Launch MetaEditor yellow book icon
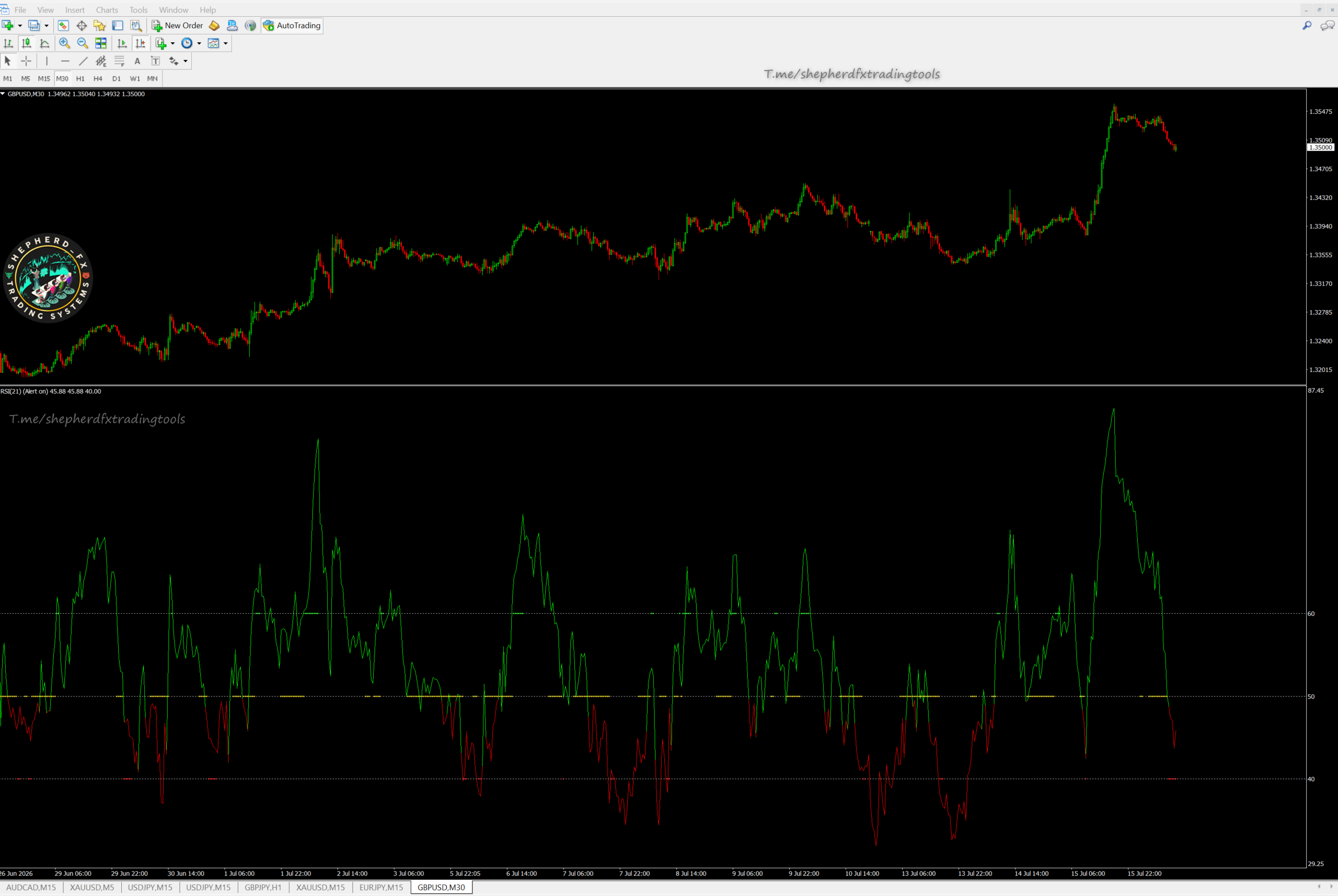 pyautogui.click(x=214, y=26)
